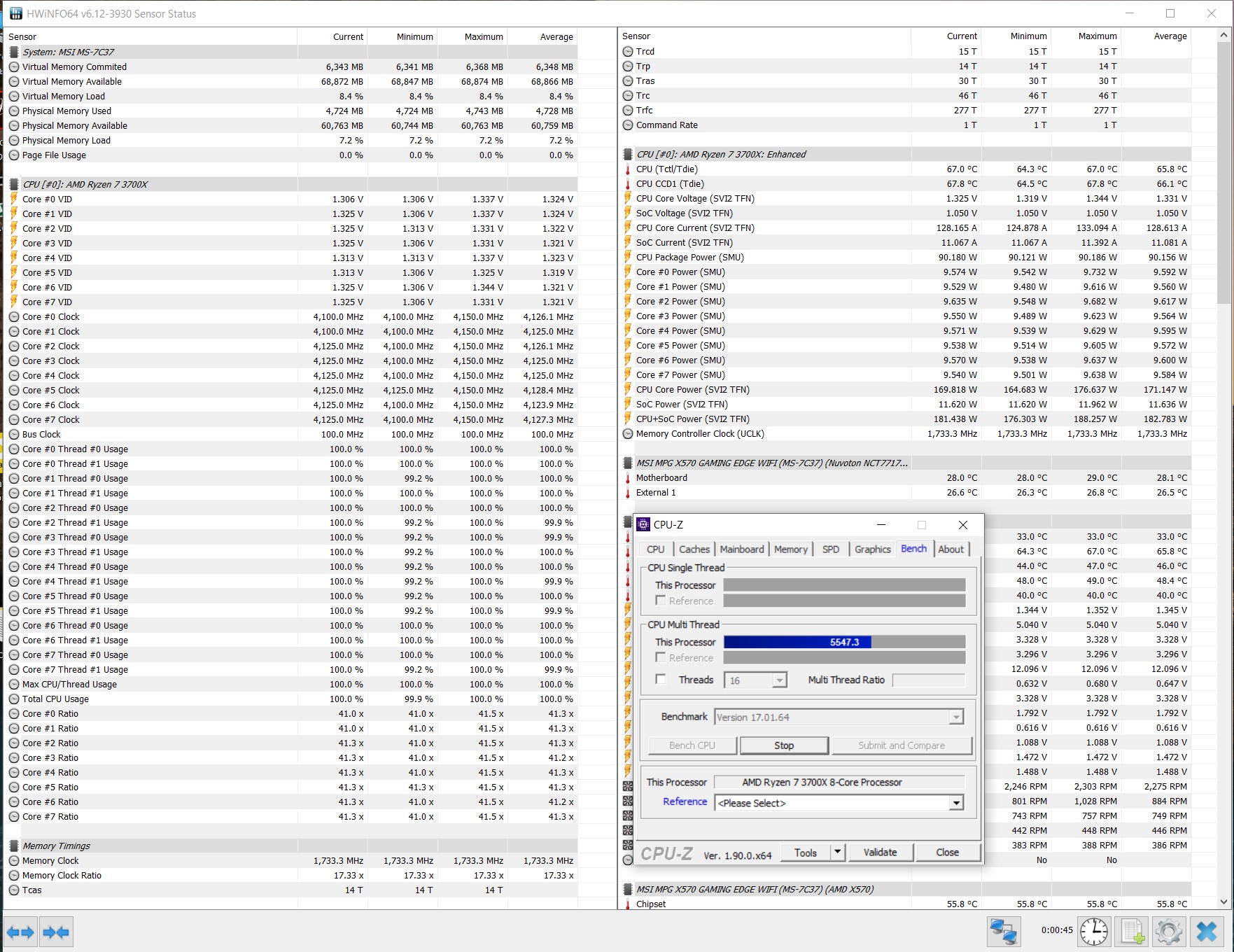Screen dimensions: 1234x952
Task: Click the right panel scrollbar up arrow
Action: tap(1224, 34)
